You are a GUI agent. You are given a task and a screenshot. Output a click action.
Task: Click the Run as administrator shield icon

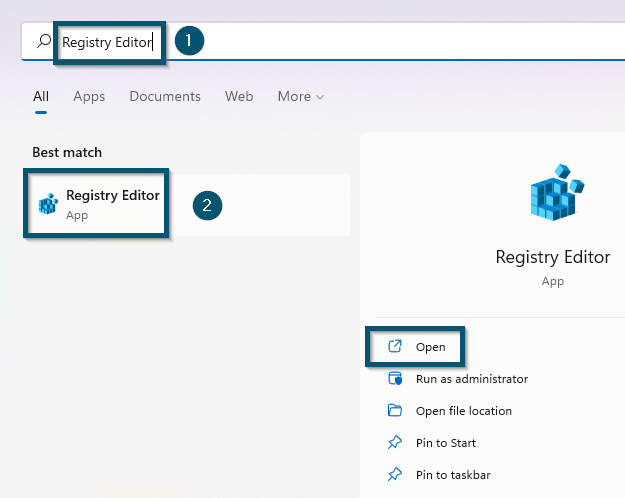click(395, 378)
